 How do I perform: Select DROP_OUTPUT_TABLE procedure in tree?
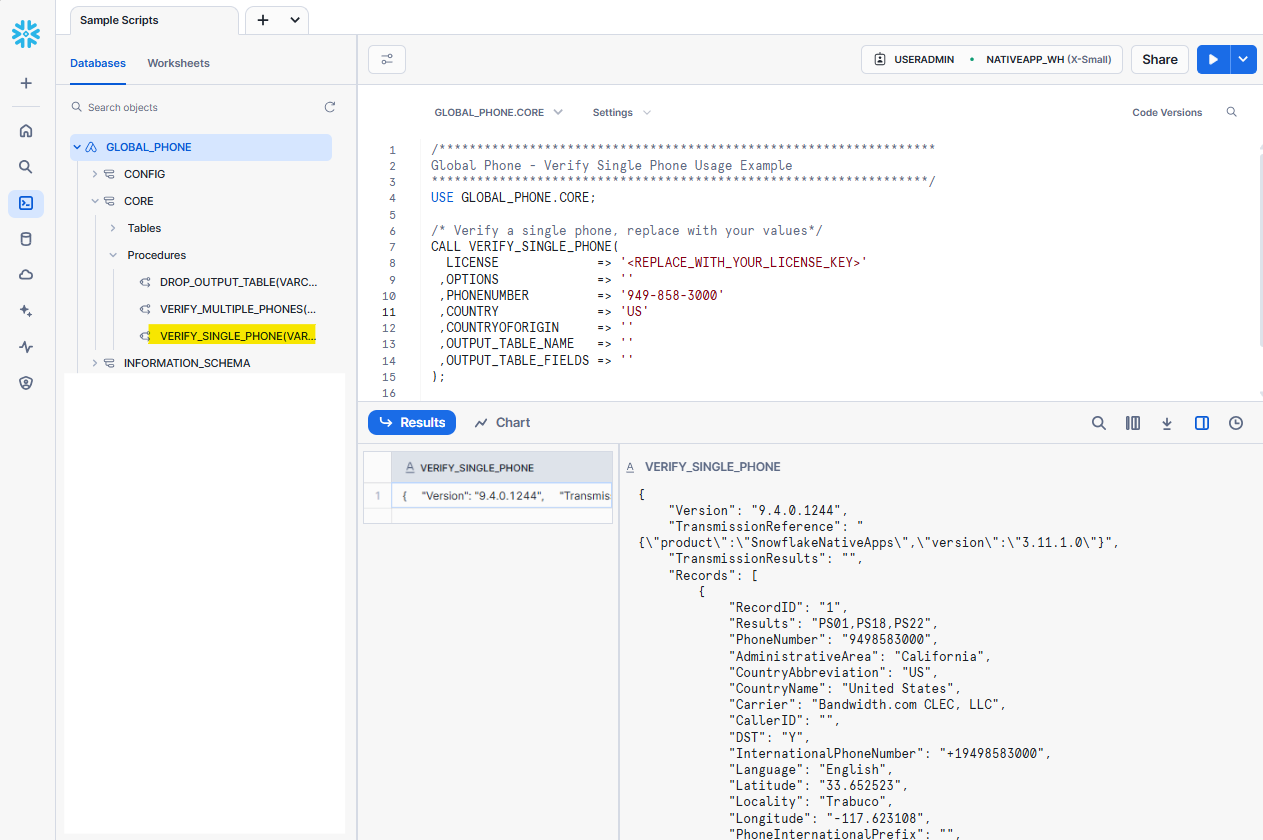click(239, 282)
